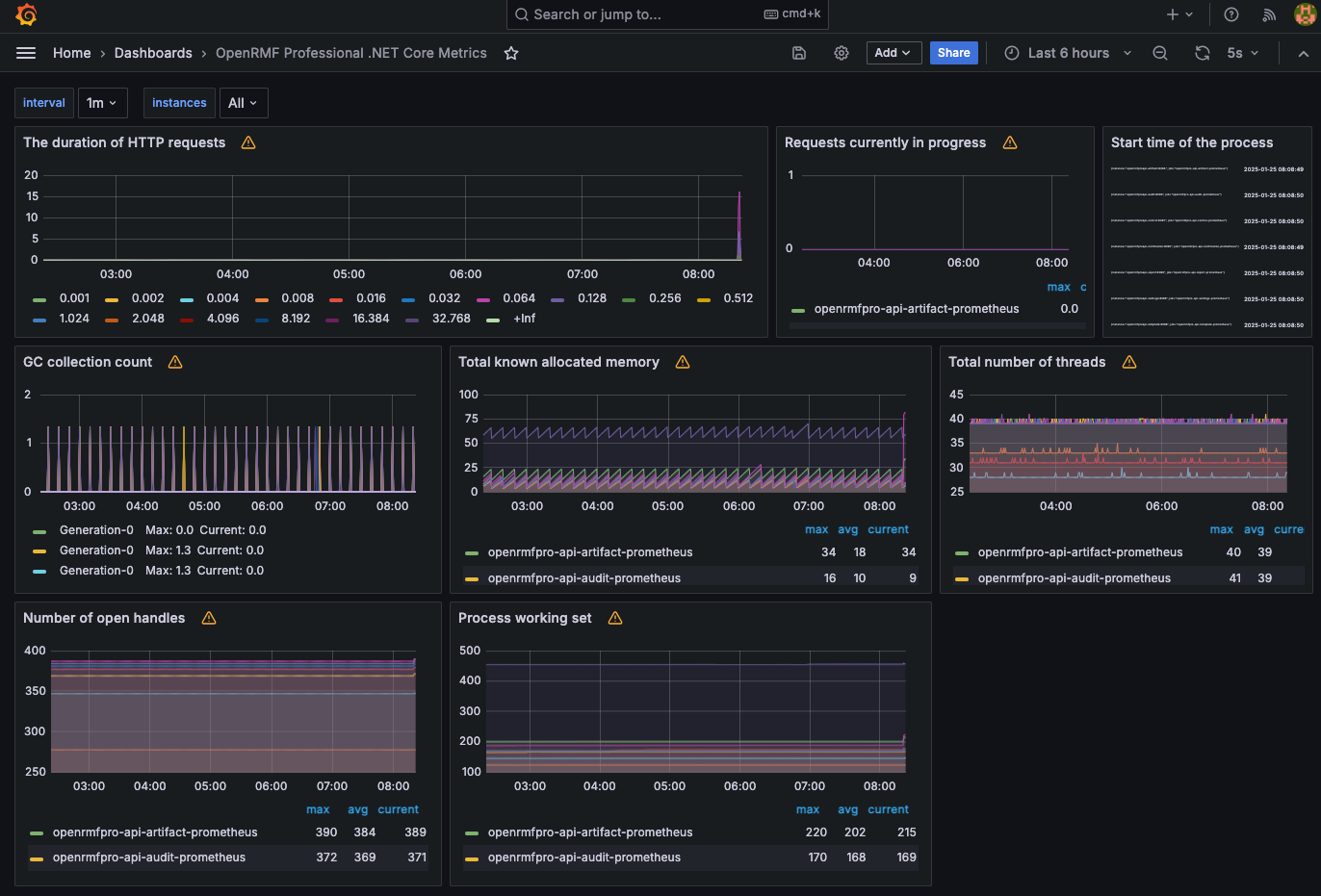This screenshot has height=896, width=1321.
Task: Save dashboard using the disk icon
Action: coord(799,53)
